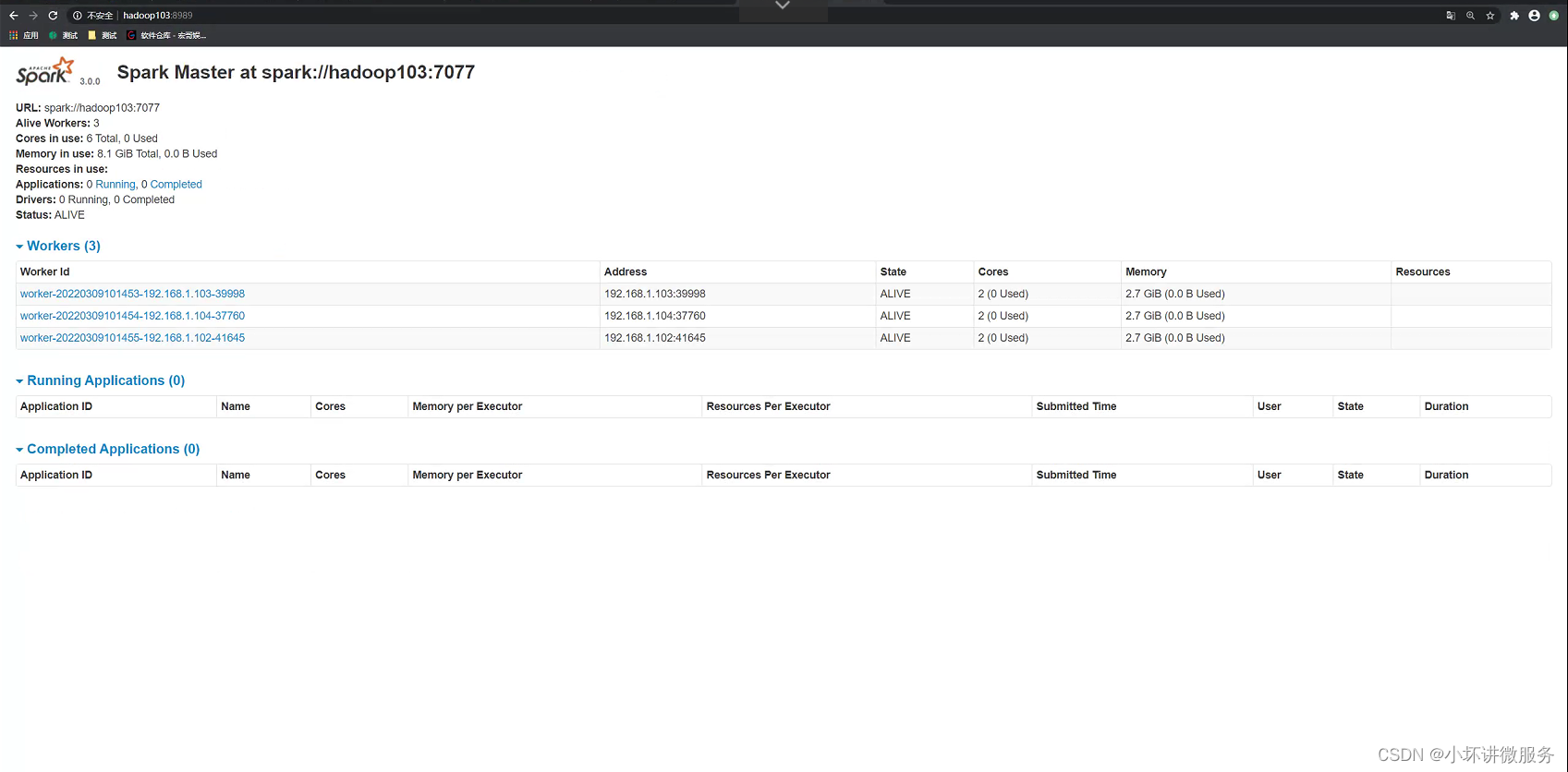The height and width of the screenshot is (772, 1568).
Task: Click the Memory in use summary line
Action: pyautogui.click(x=116, y=154)
